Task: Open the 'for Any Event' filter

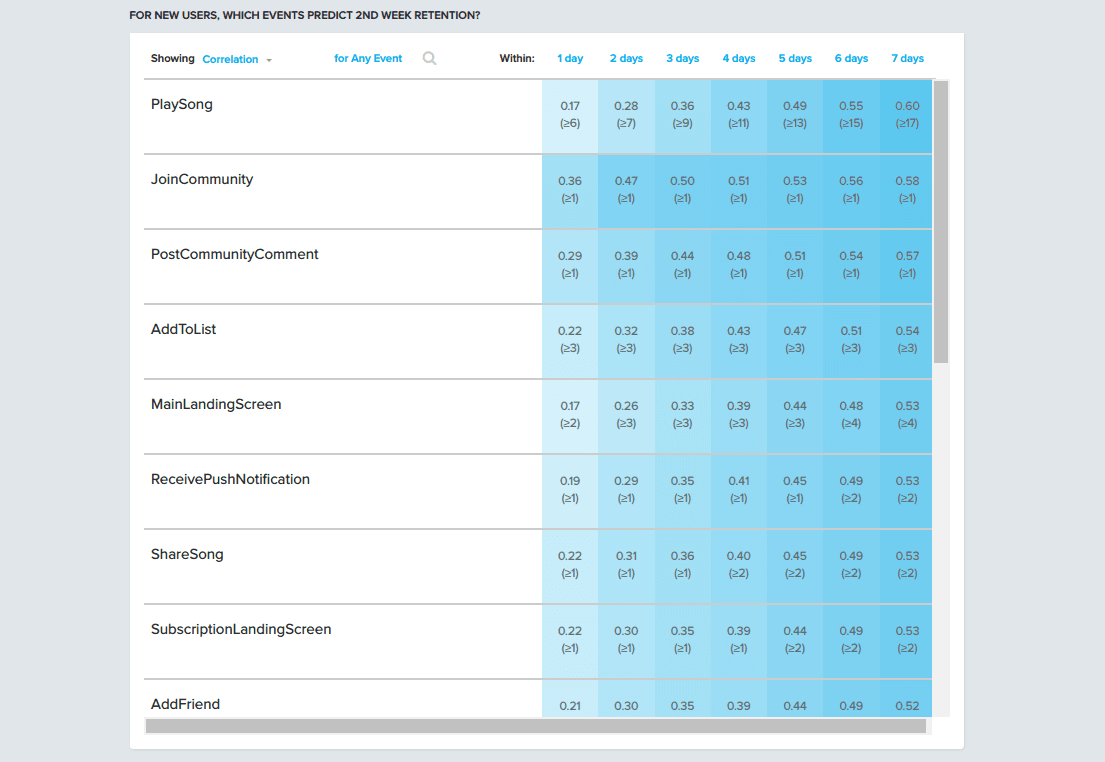Action: click(368, 59)
